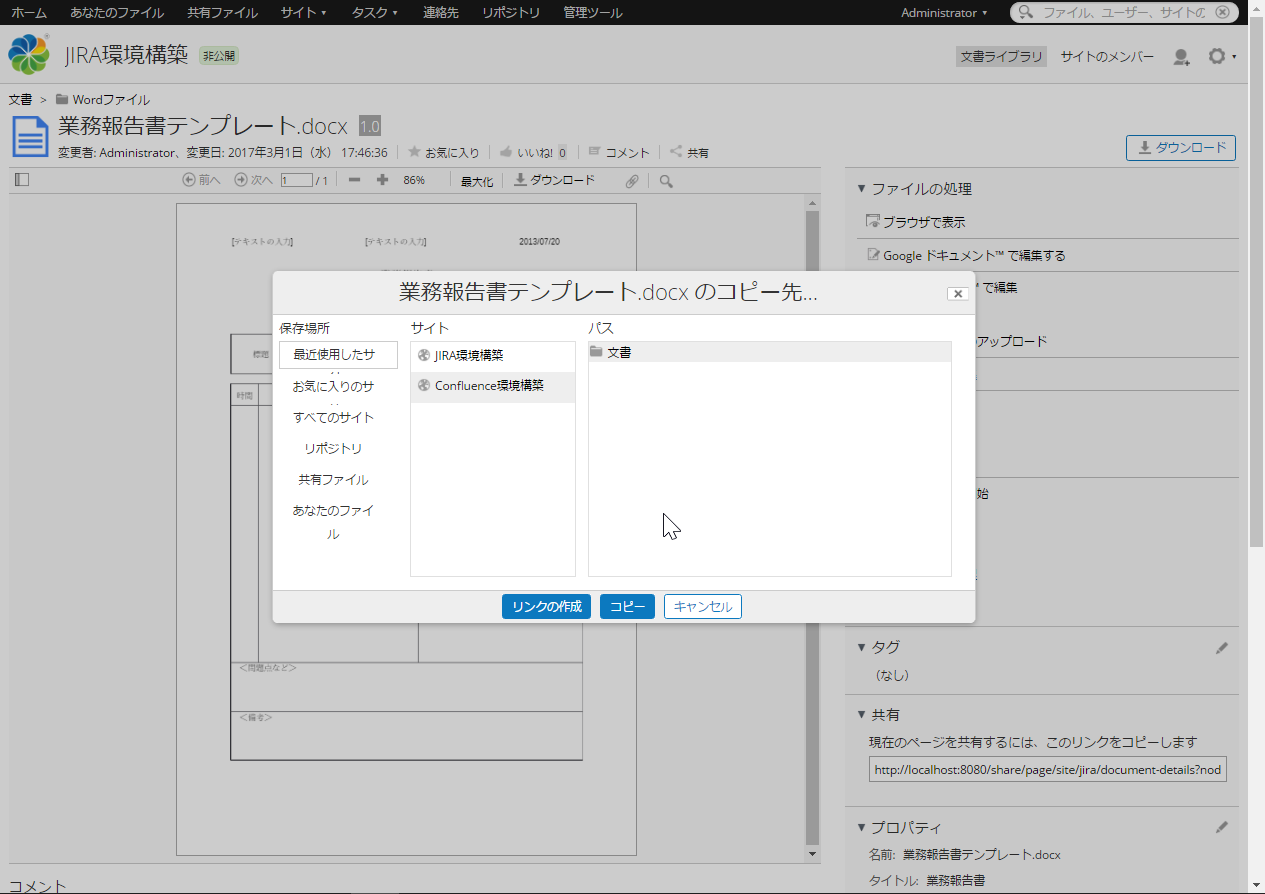Click 最大化 to maximize the viewer
1265x894 pixels.
click(x=476, y=181)
